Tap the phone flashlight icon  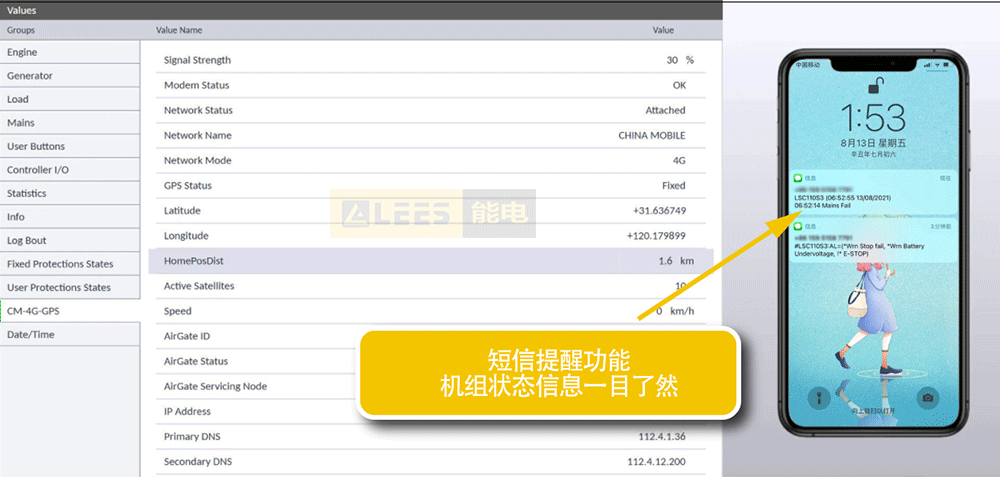click(x=819, y=399)
